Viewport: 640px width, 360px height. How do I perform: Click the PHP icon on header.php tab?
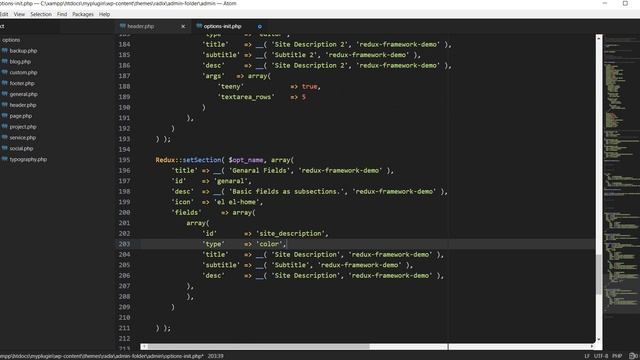tap(122, 26)
